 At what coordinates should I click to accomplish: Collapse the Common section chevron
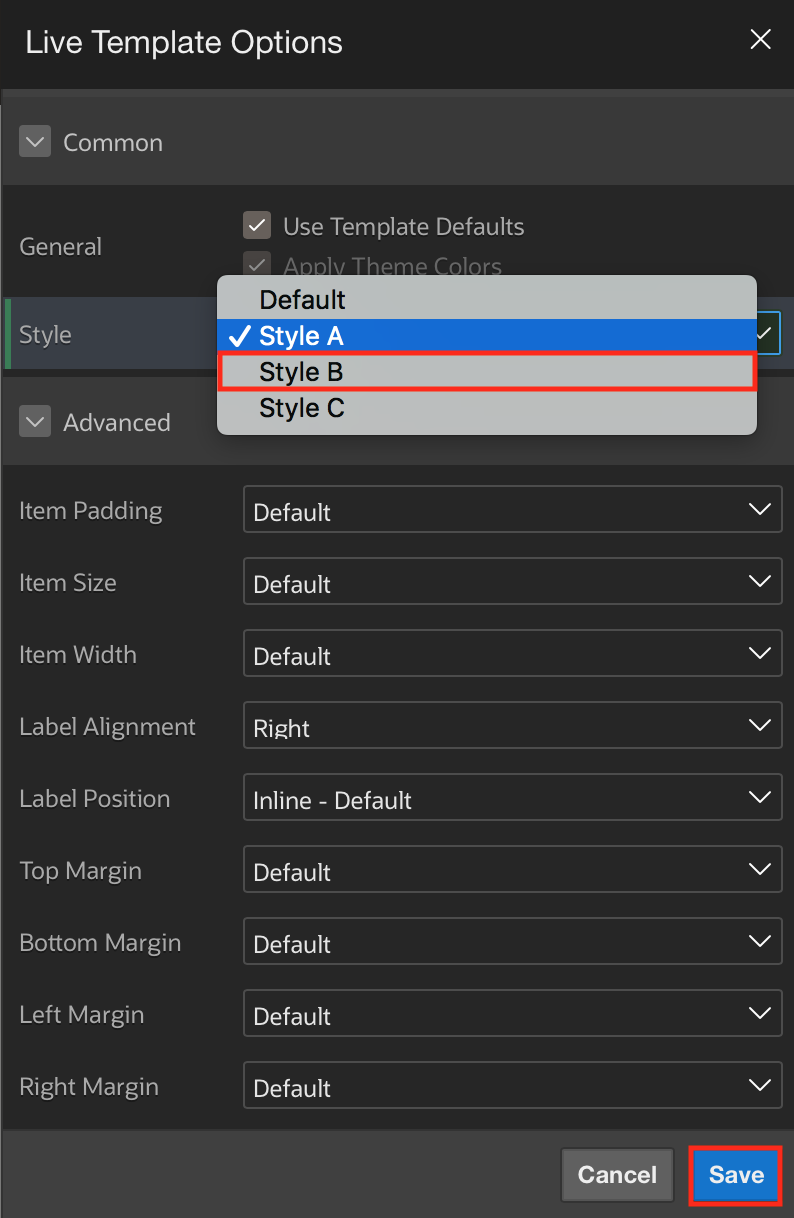36,142
